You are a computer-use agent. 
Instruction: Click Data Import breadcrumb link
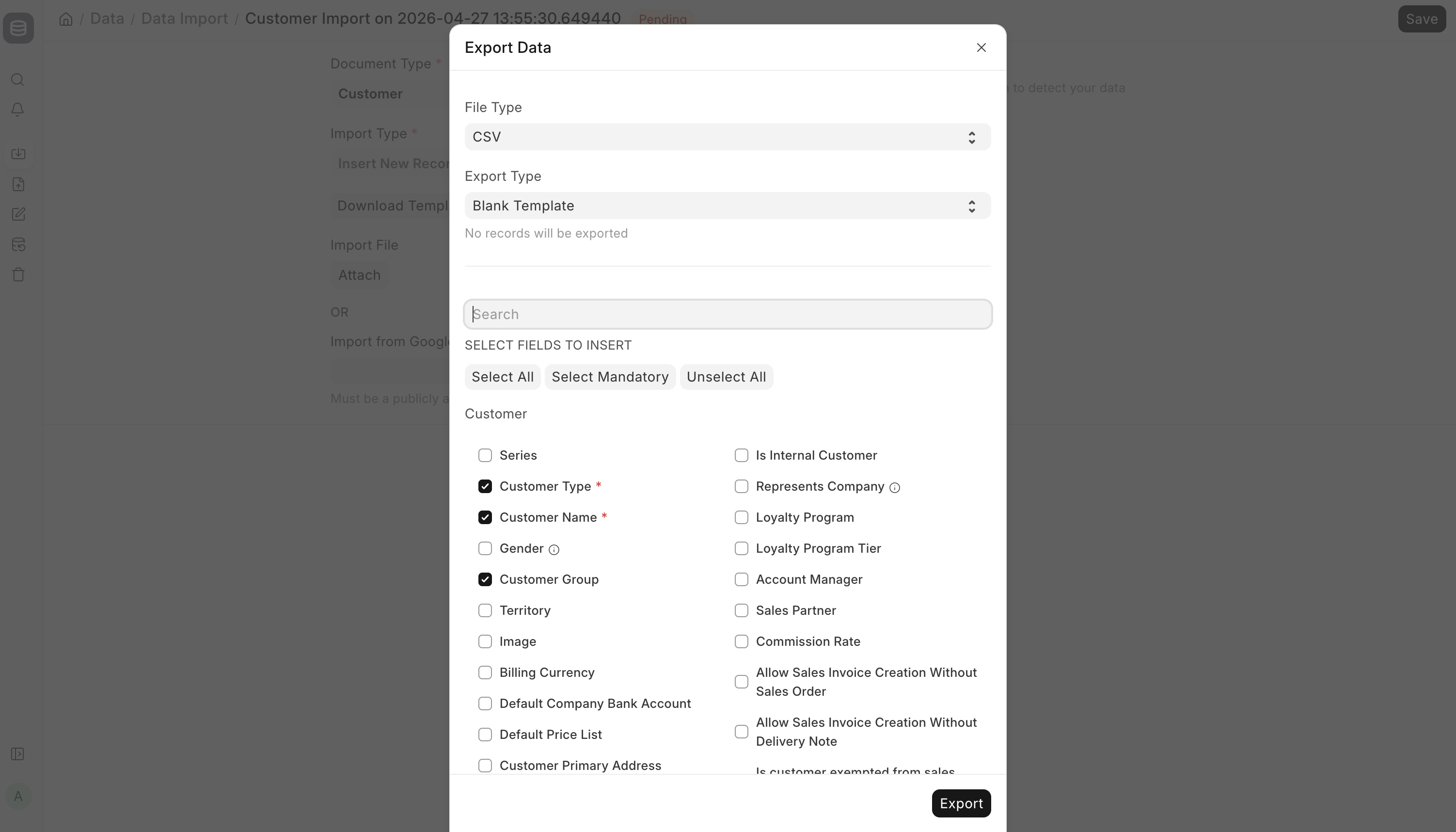[x=184, y=19]
